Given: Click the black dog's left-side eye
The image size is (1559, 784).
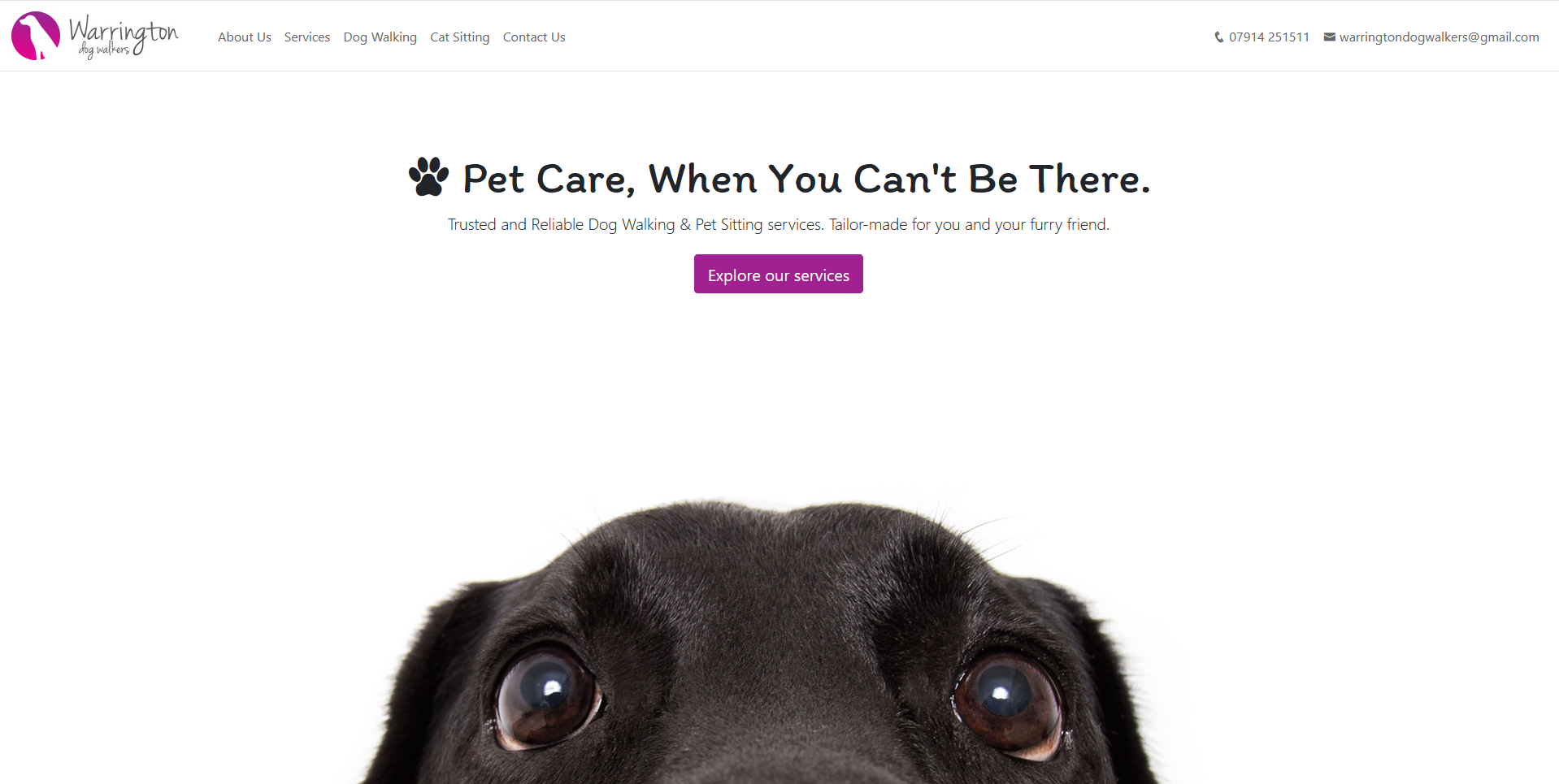Looking at the screenshot, I should 548,697.
